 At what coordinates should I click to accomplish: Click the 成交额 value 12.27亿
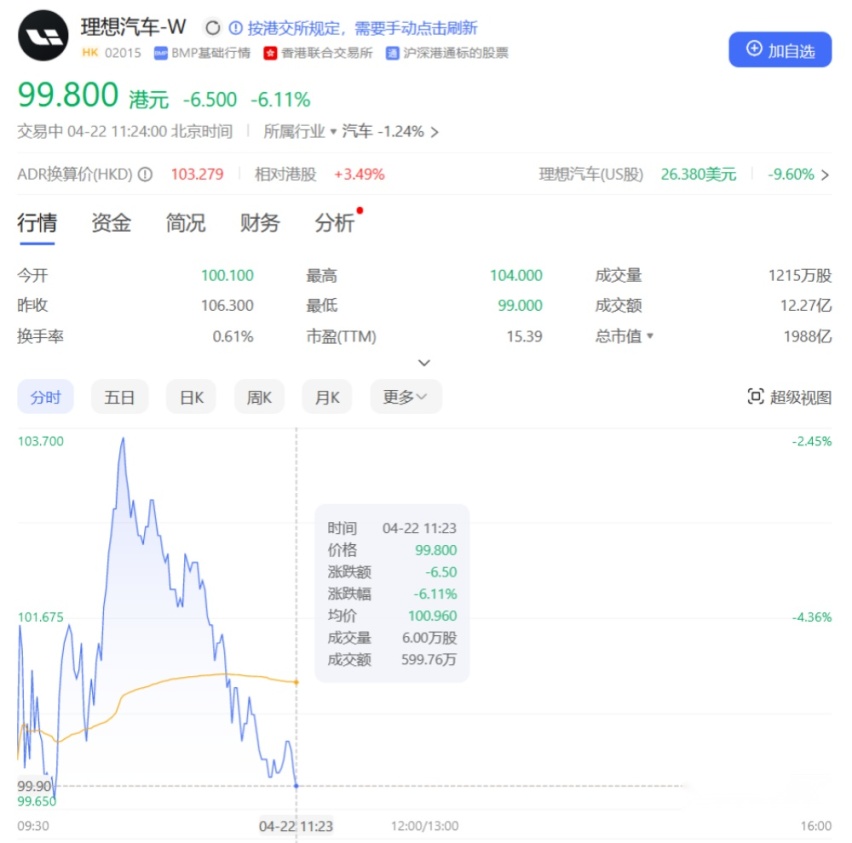[806, 305]
